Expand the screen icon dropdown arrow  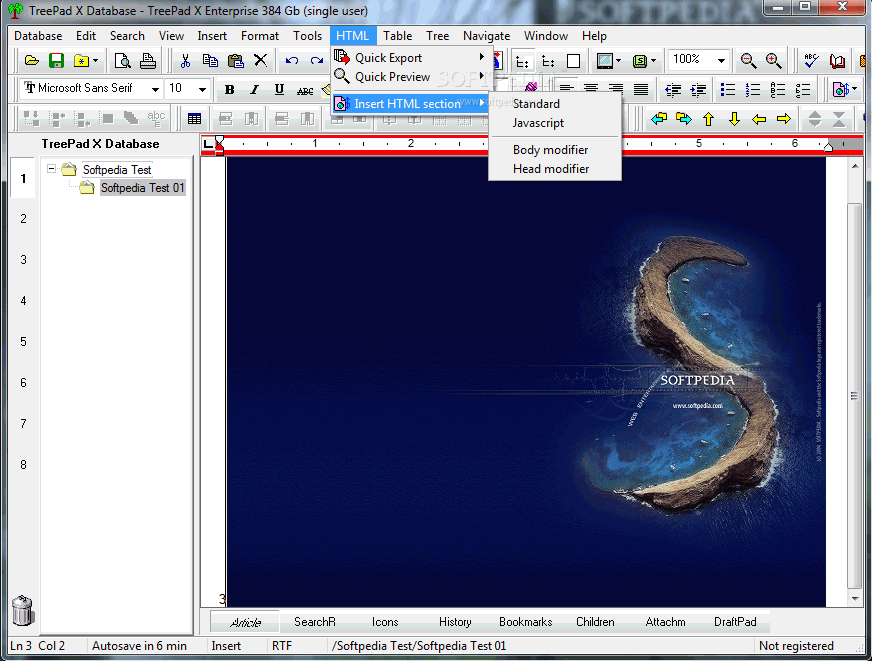618,60
